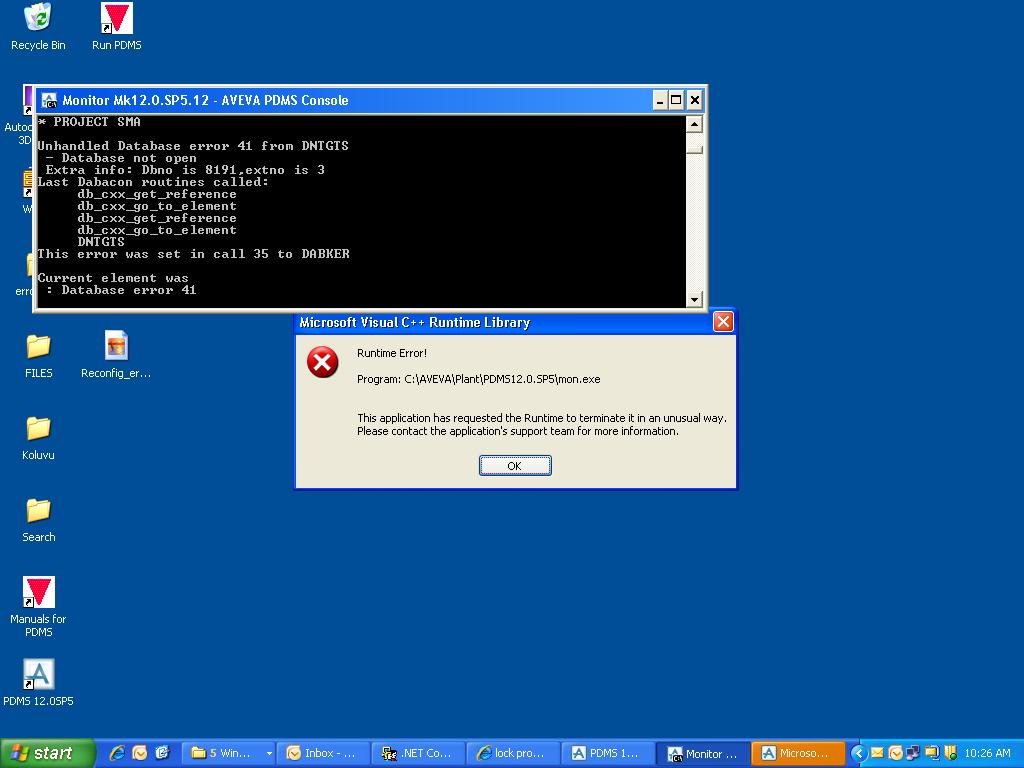Select the FILES folder on the desktop
Screen dimensions: 1024x768
click(39, 356)
